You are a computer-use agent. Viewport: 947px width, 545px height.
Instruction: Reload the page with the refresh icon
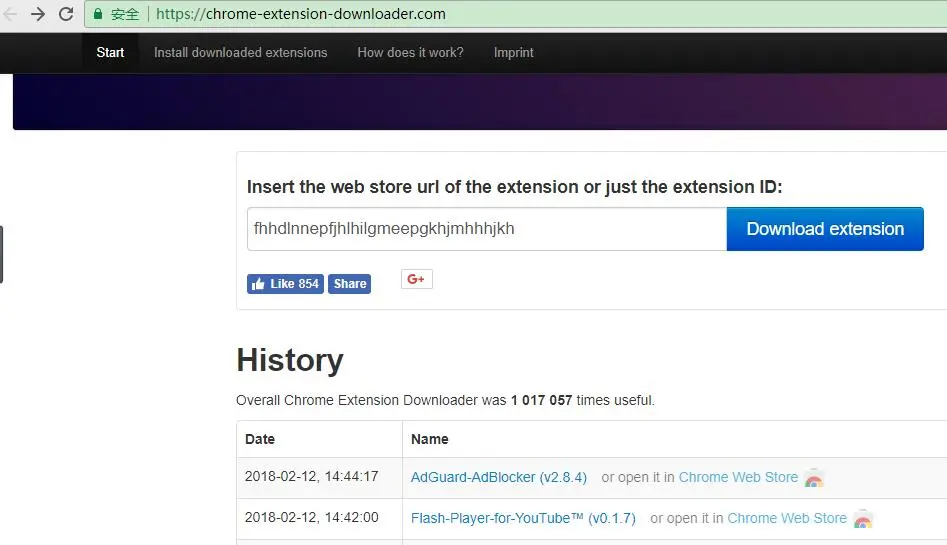pos(66,14)
